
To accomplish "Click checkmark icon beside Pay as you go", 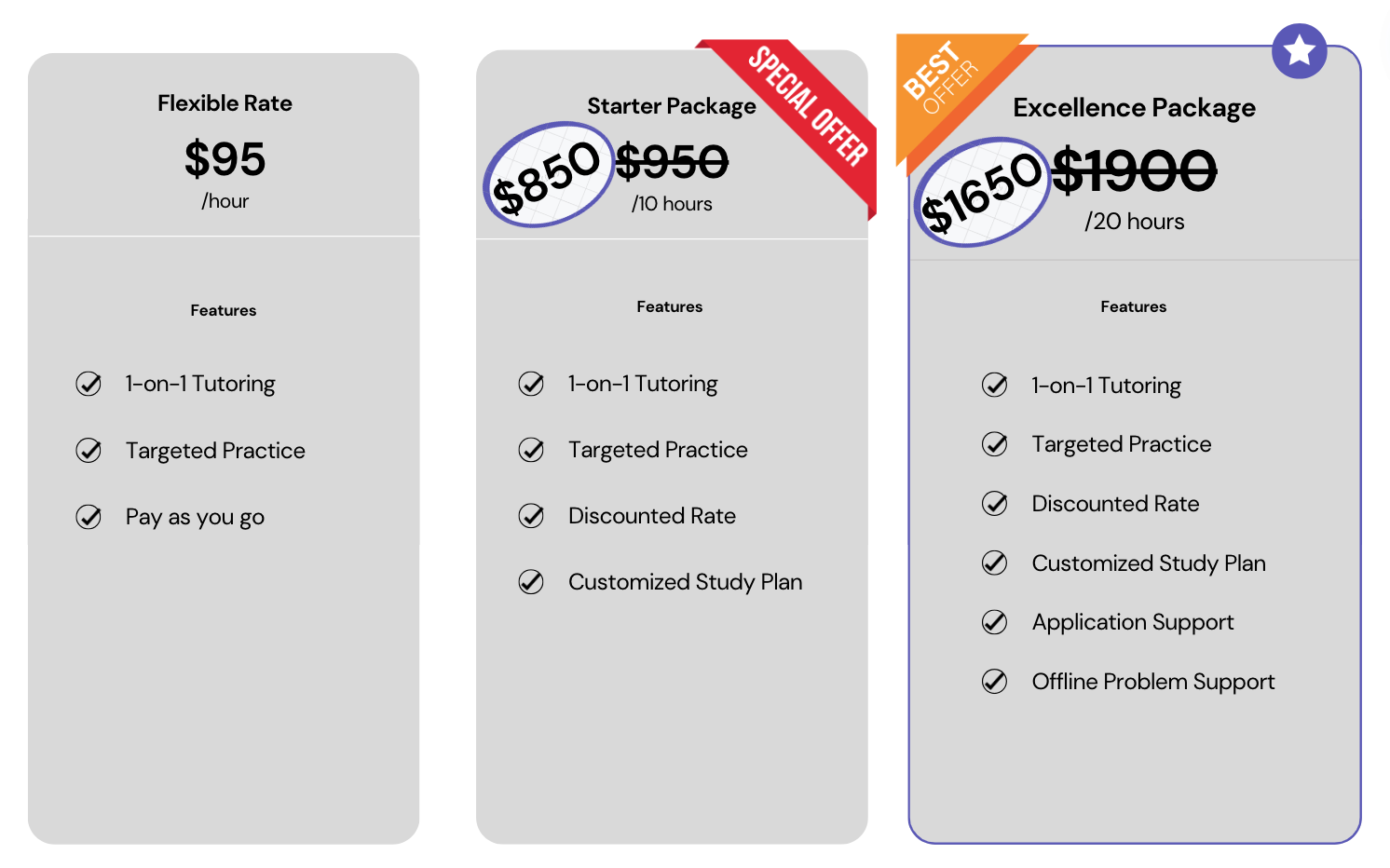I will [89, 517].
